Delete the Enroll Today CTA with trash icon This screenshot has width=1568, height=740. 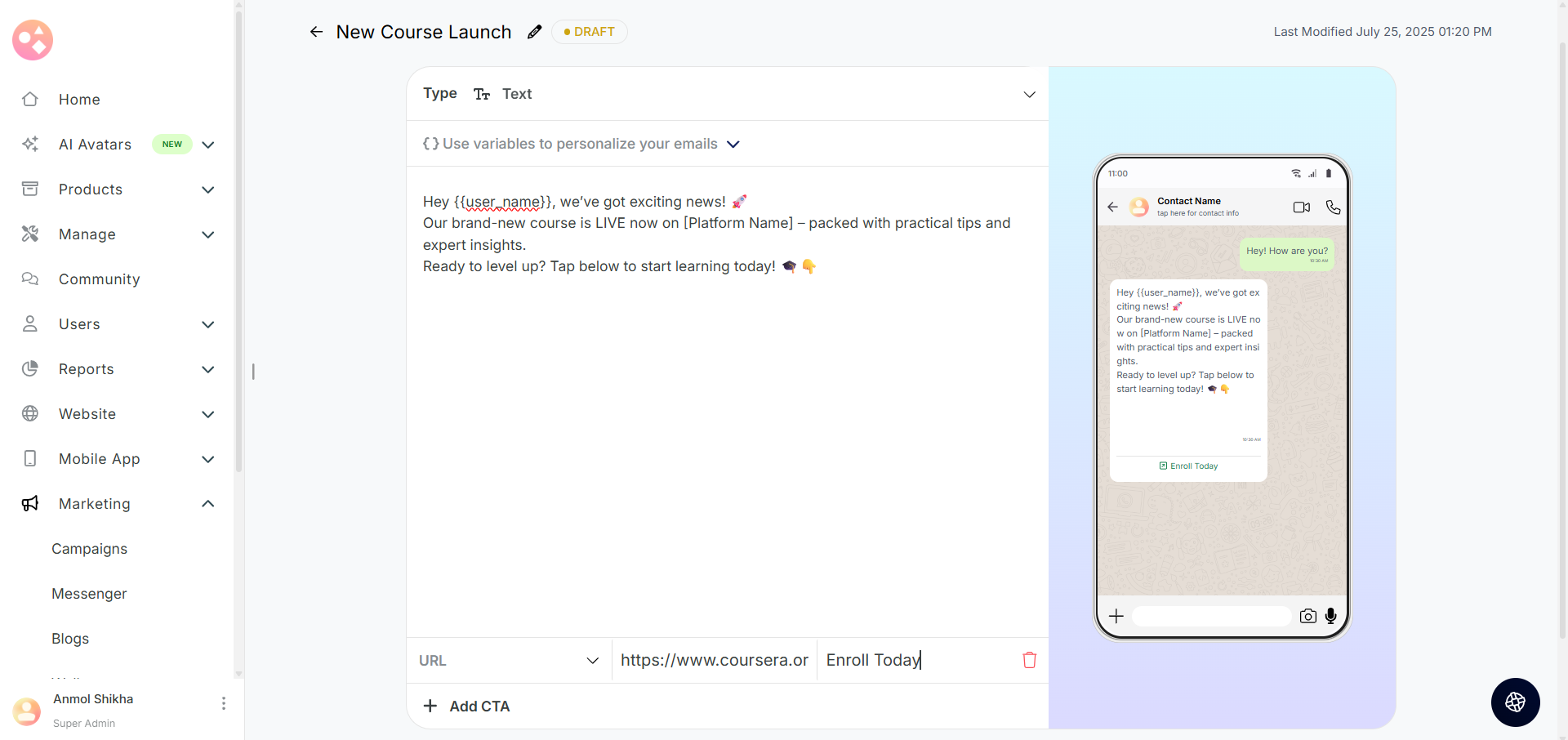pyautogui.click(x=1029, y=660)
